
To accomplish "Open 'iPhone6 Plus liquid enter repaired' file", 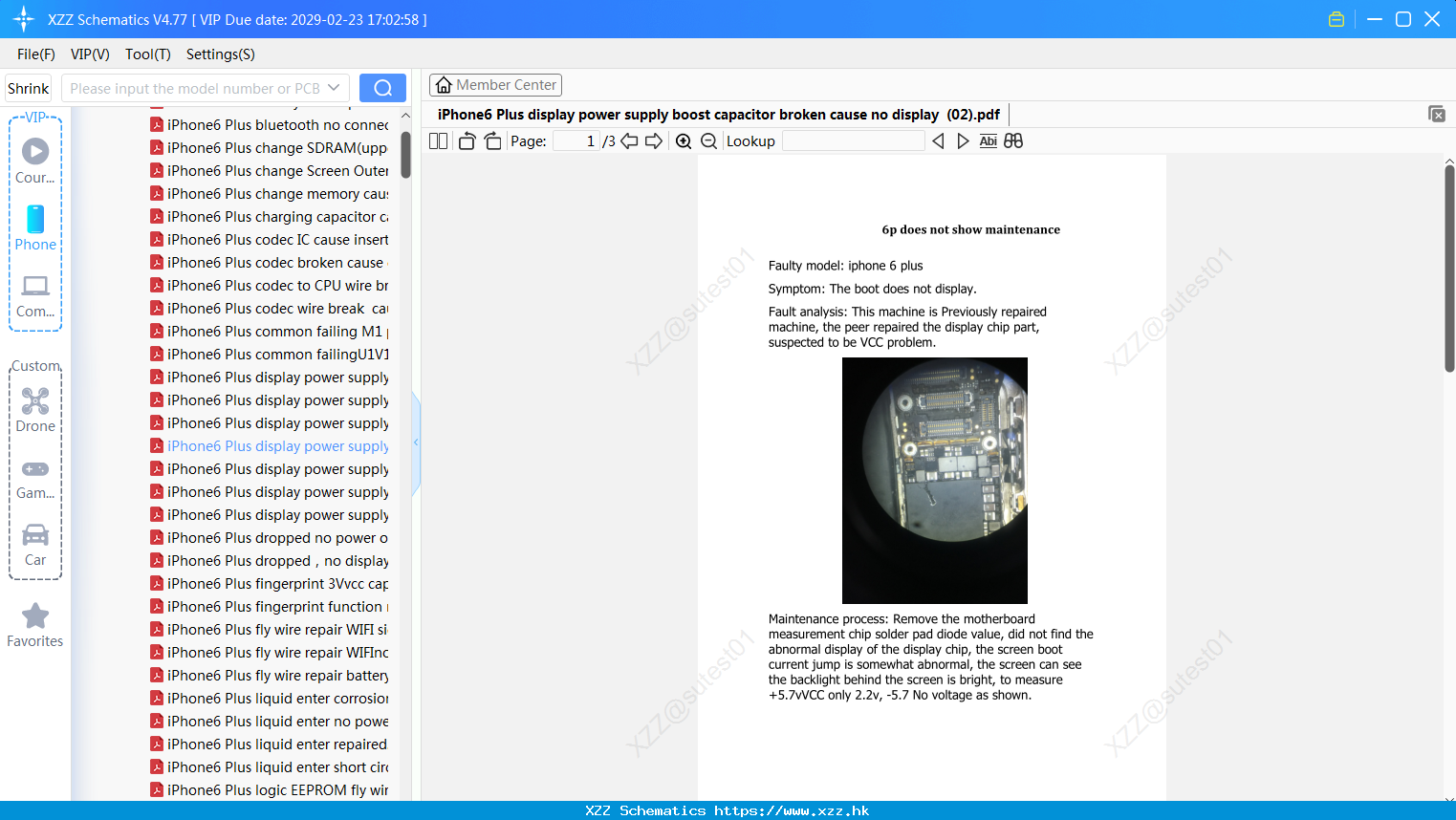I will pyautogui.click(x=270, y=744).
